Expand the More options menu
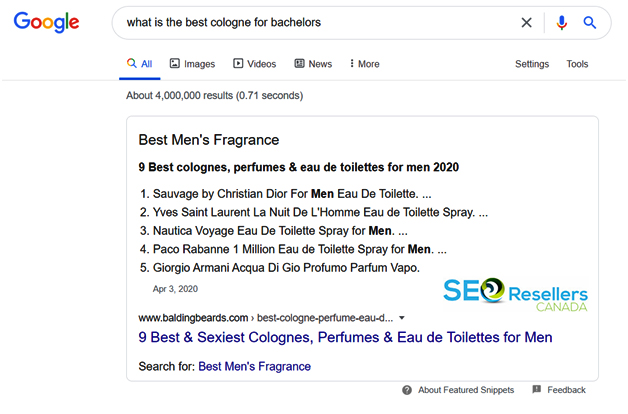The height and width of the screenshot is (414, 628). coord(364,64)
